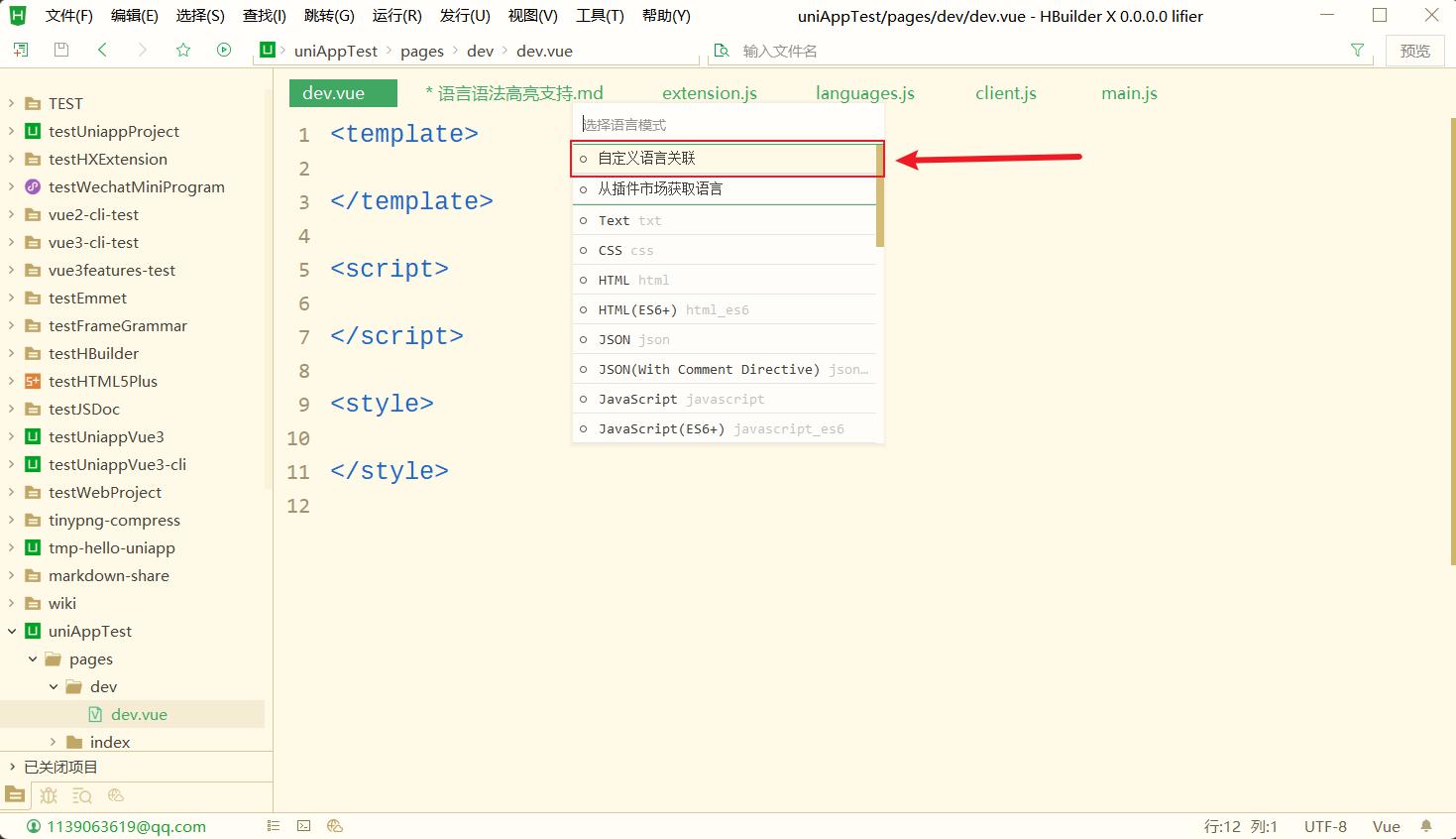Open the 文件(F) menu

click(x=69, y=16)
